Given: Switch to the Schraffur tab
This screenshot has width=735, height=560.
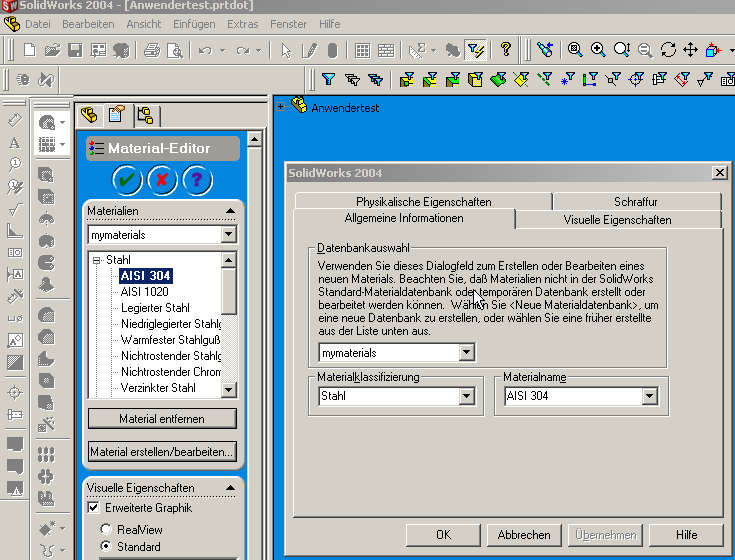Looking at the screenshot, I should coord(636,202).
